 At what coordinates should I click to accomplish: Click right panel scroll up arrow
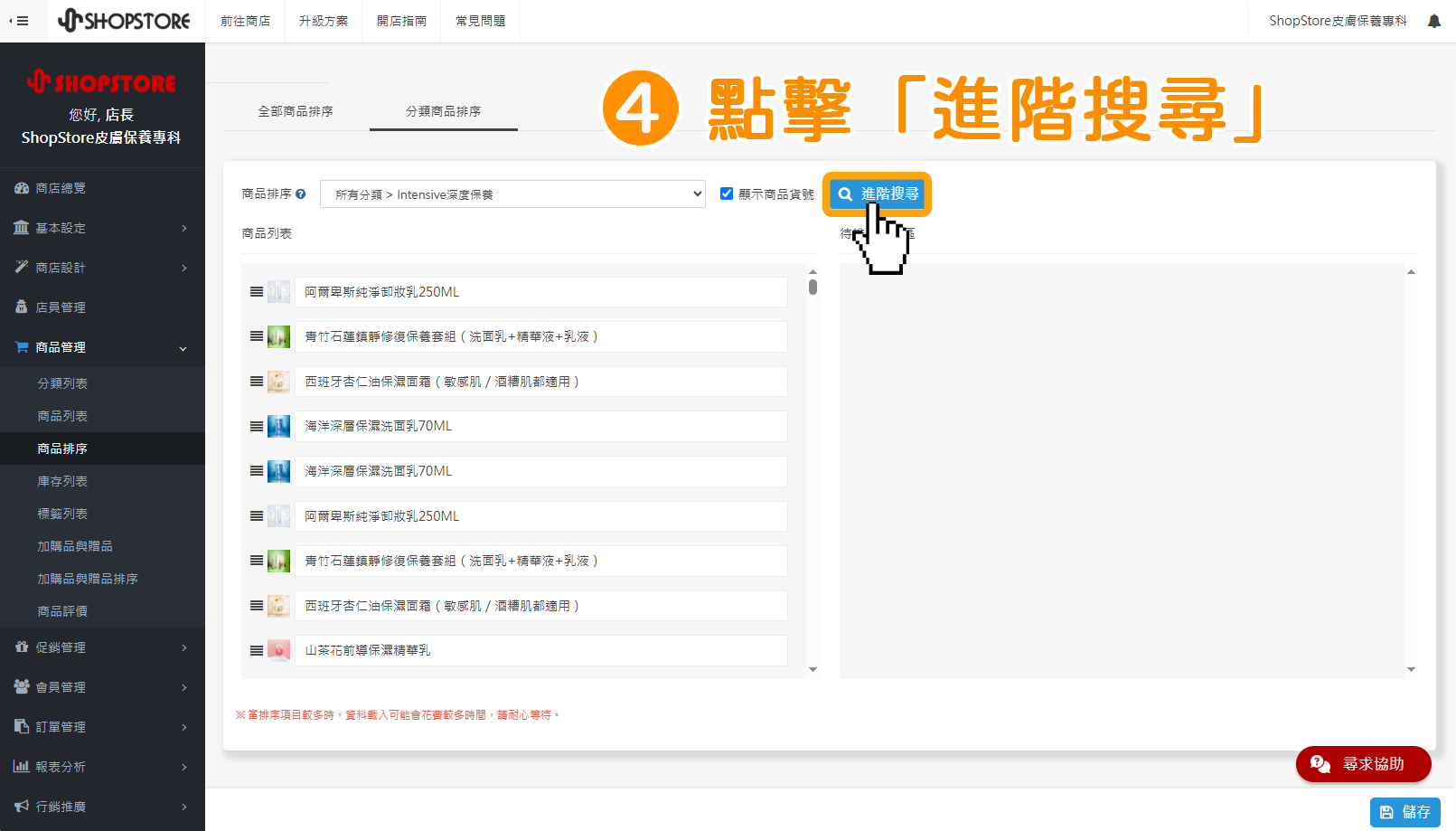click(1411, 271)
